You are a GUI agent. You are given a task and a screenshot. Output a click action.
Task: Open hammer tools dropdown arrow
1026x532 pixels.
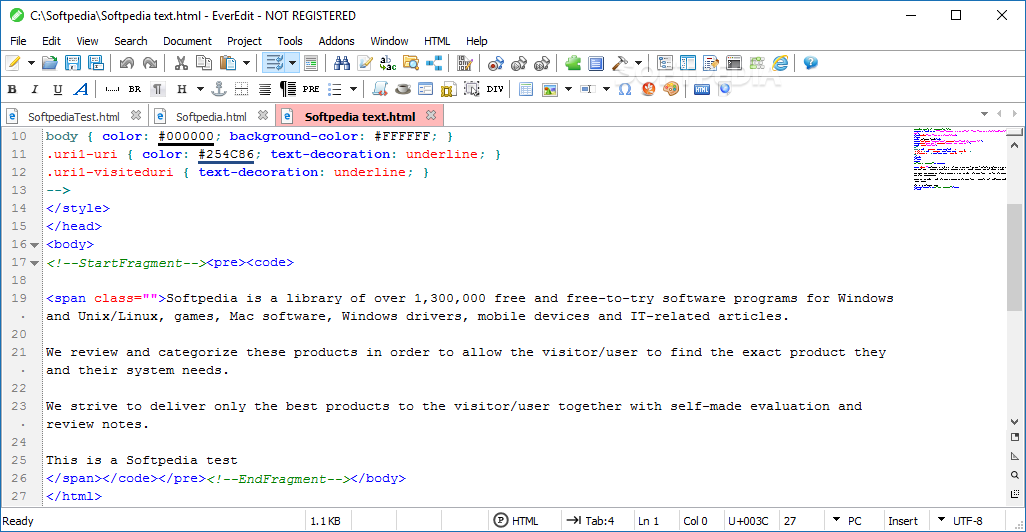(638, 63)
